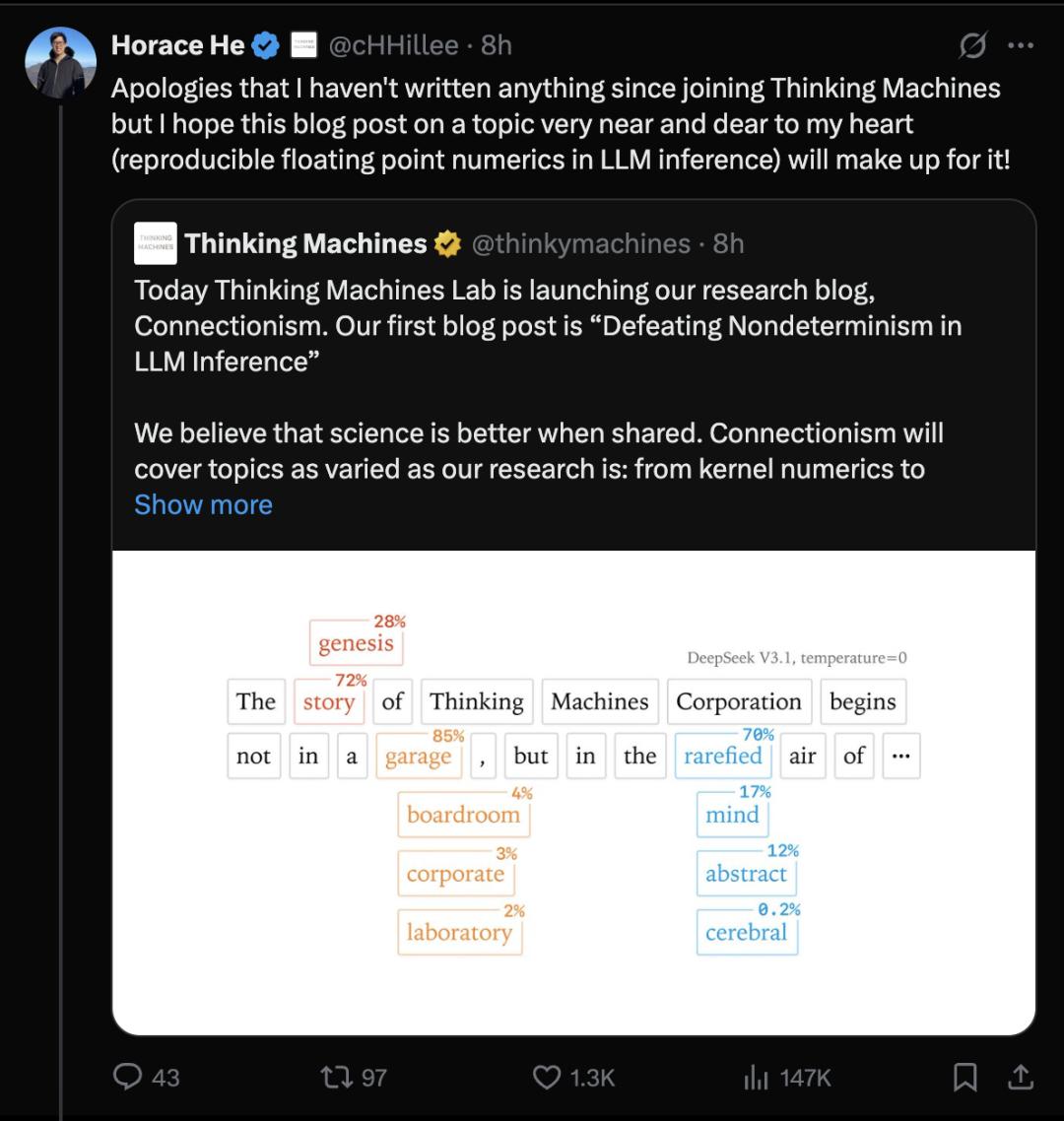The height and width of the screenshot is (1121, 1064).
Task: Open the three-dot more options menu
Action: (x=1021, y=45)
